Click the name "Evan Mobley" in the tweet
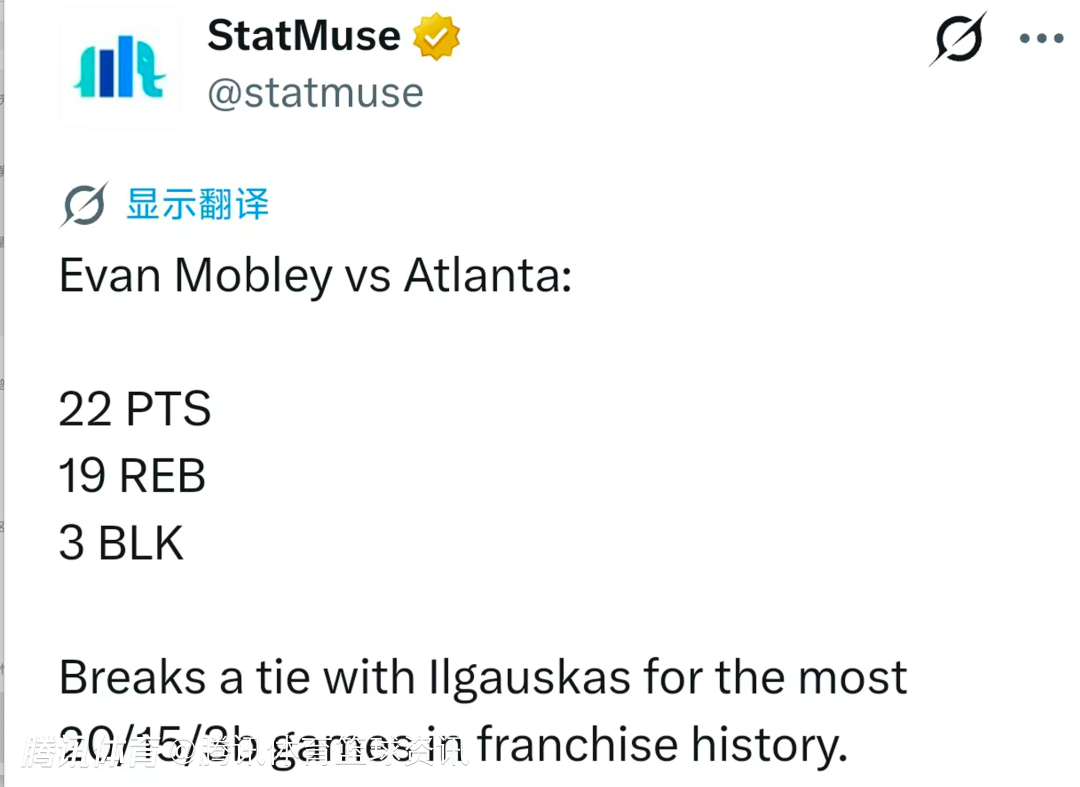 click(x=195, y=277)
